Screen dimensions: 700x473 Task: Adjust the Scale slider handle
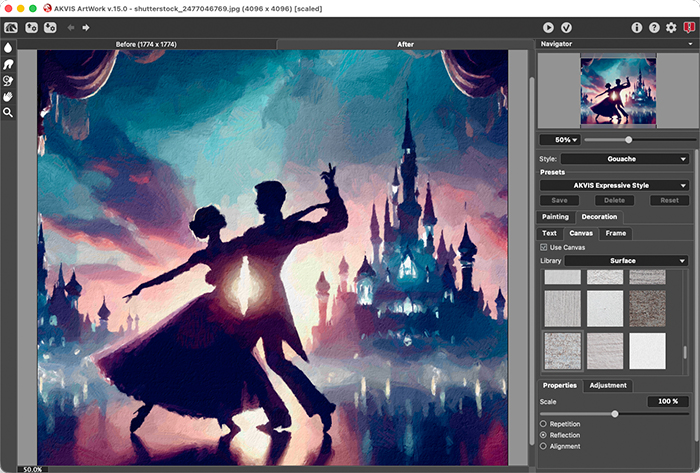coord(615,414)
